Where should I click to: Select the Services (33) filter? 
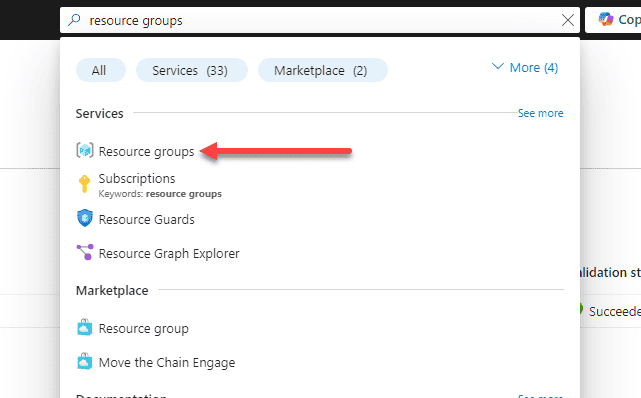191,70
